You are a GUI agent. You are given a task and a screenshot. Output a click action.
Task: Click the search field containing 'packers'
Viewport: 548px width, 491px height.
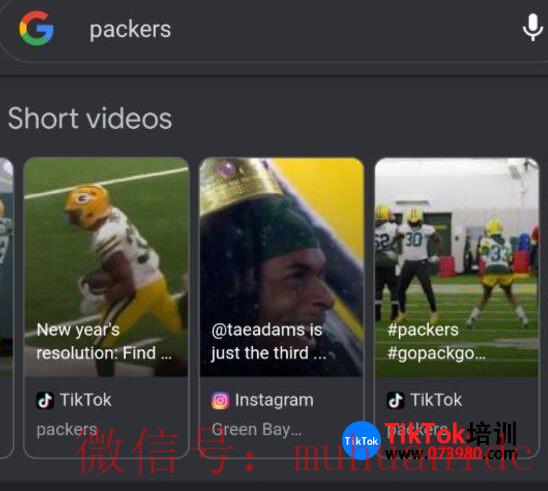click(x=274, y=30)
